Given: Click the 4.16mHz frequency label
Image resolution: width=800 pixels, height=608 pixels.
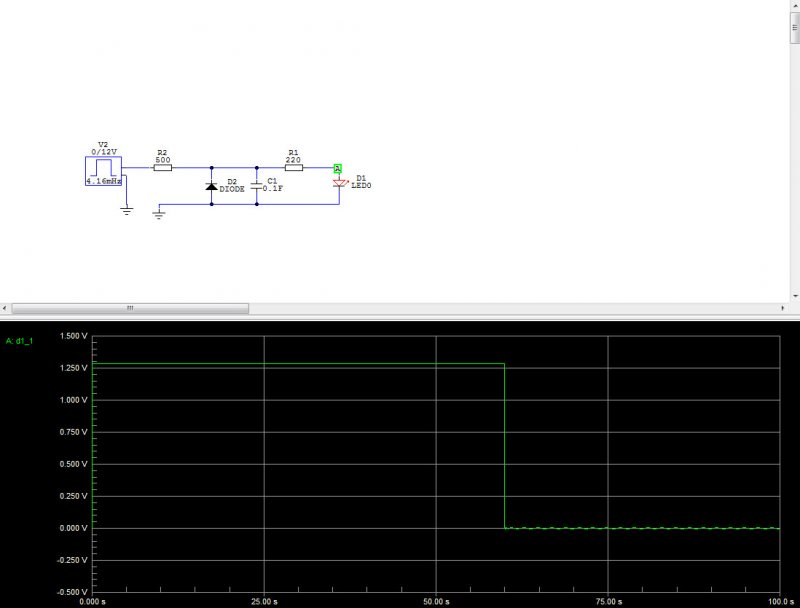Looking at the screenshot, I should click(104, 181).
